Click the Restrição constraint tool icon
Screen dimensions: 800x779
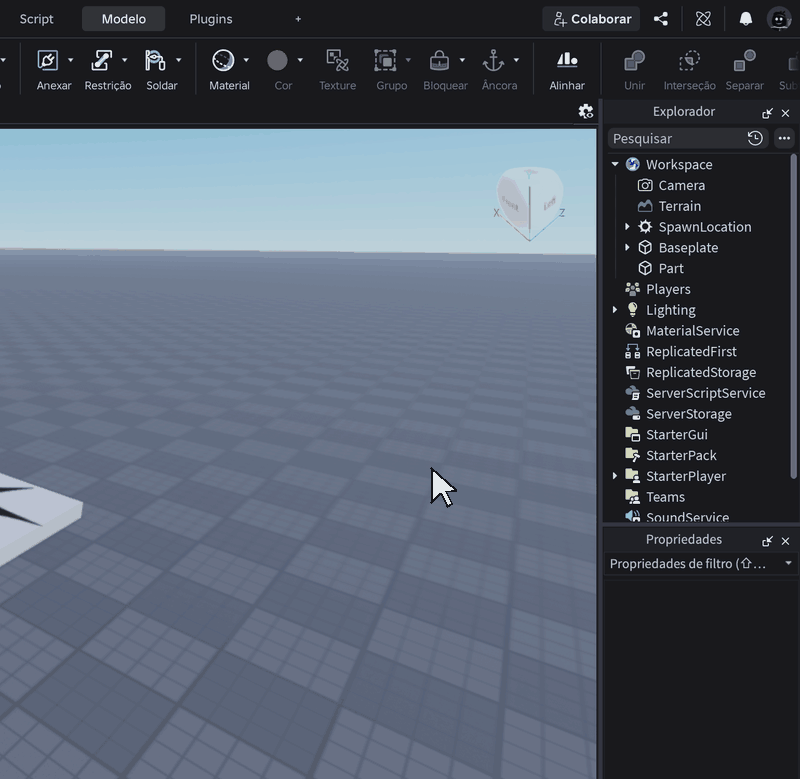point(101,60)
